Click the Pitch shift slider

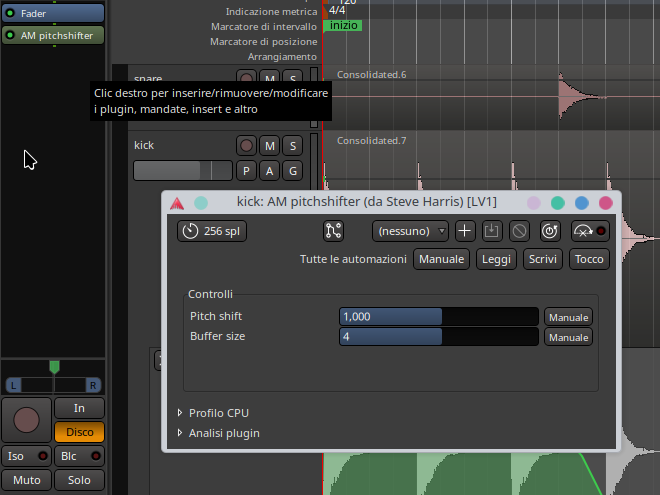pyautogui.click(x=440, y=316)
